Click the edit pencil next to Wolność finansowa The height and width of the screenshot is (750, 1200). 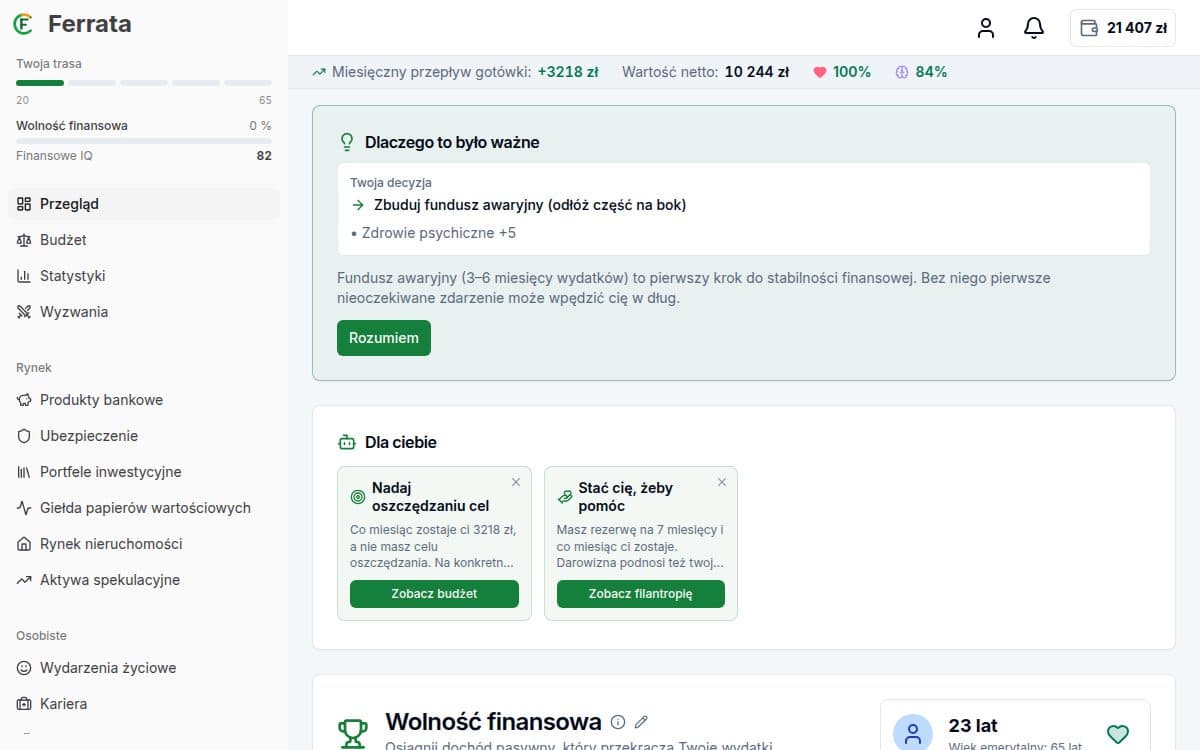click(642, 721)
